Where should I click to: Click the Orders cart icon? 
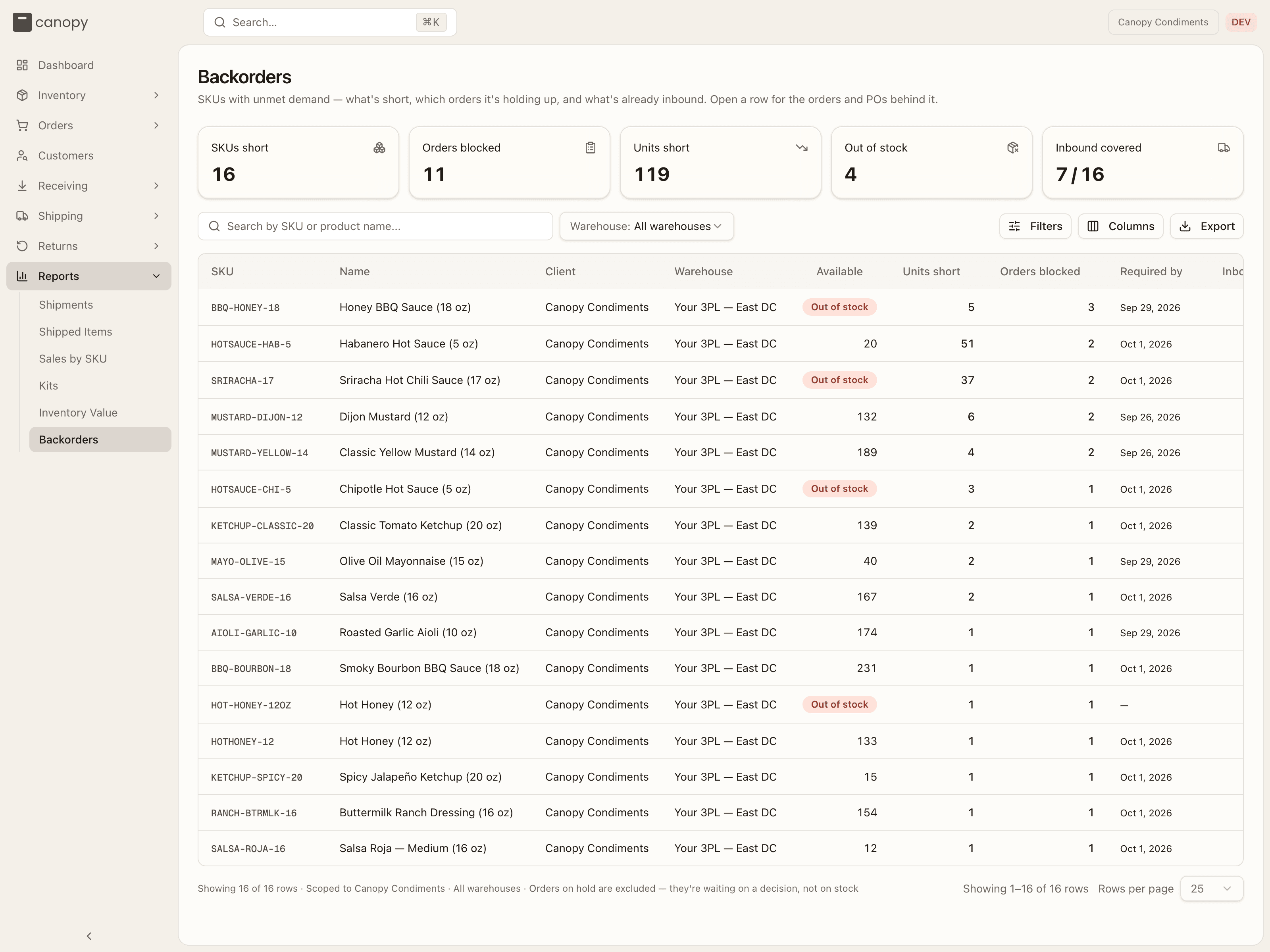[22, 125]
